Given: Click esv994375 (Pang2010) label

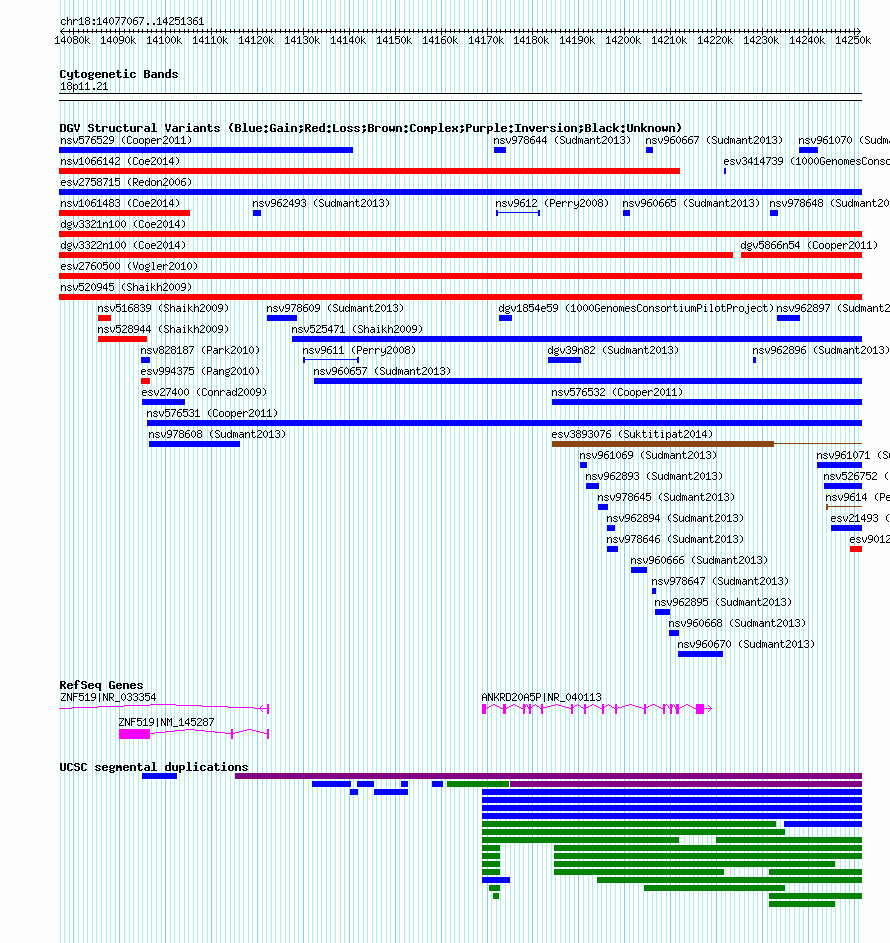Looking at the screenshot, I should 200,371.
